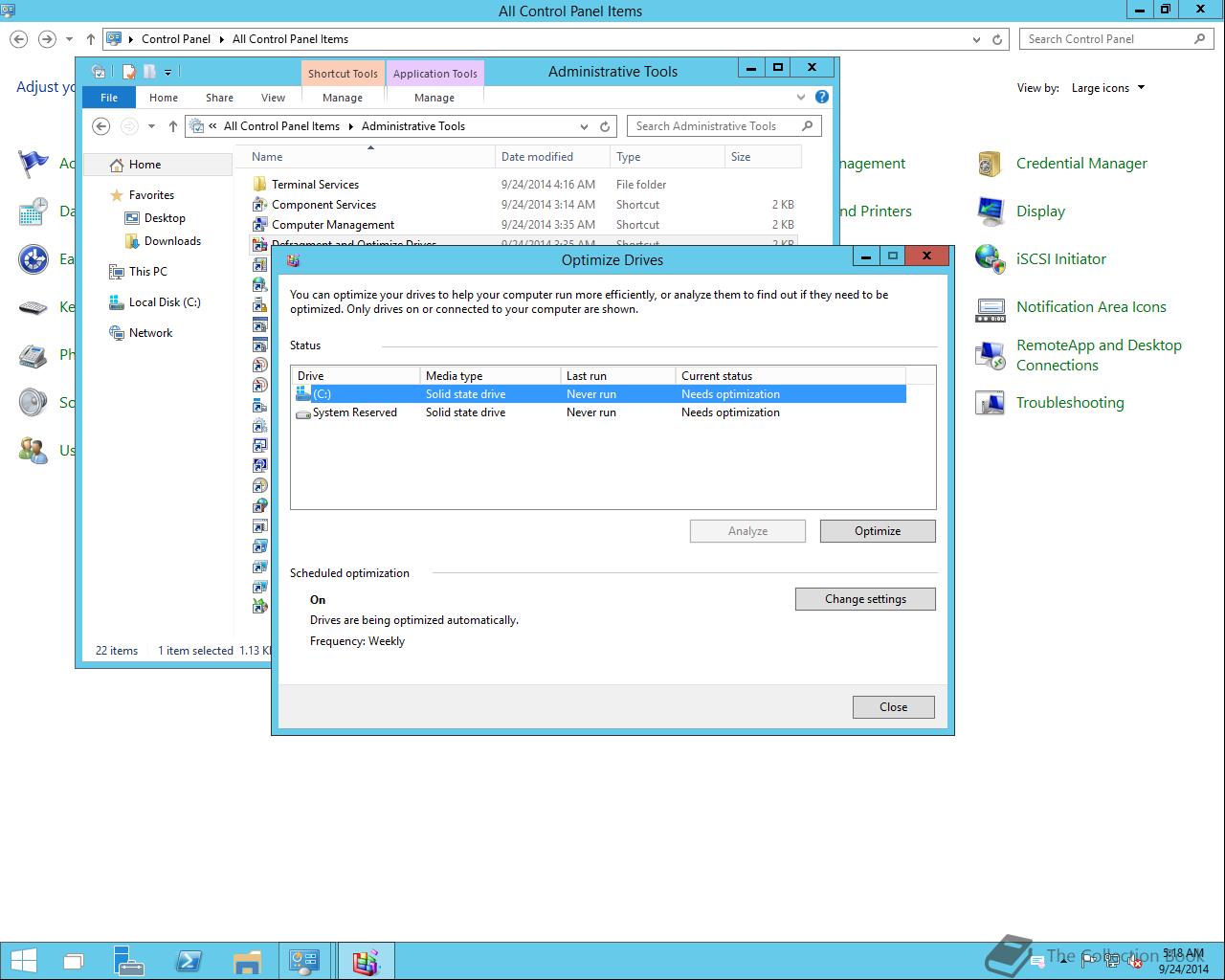The height and width of the screenshot is (980, 1225).
Task: Open the View by Large icons dropdown
Action: [1108, 88]
